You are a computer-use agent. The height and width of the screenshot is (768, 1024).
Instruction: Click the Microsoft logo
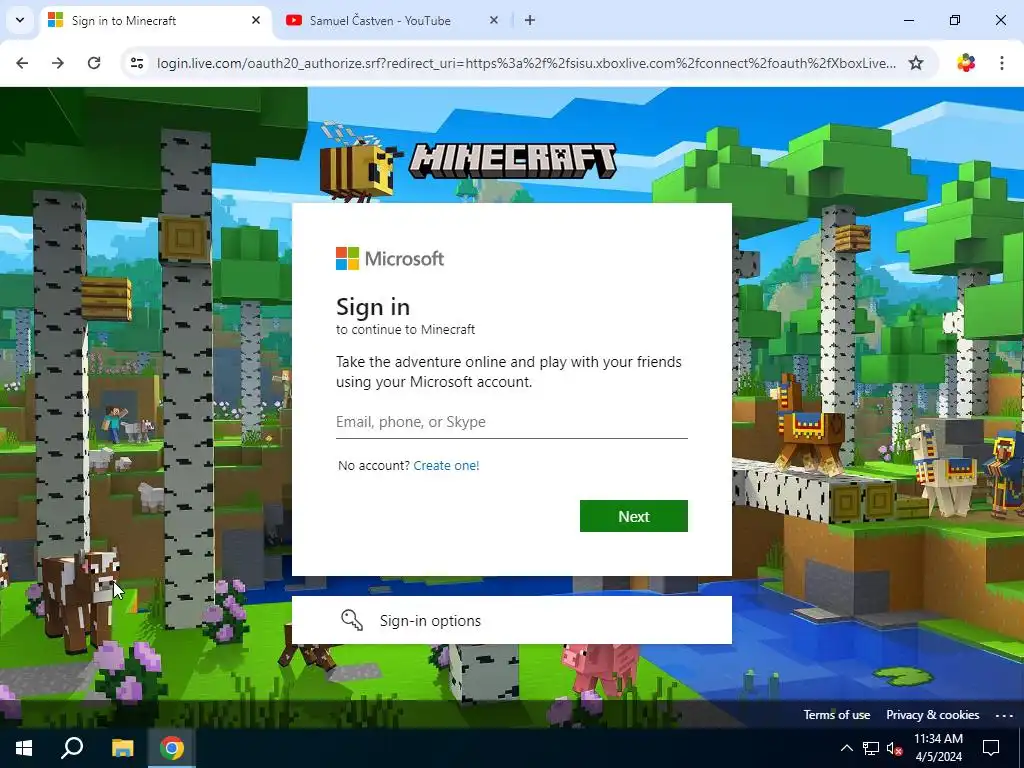point(390,259)
